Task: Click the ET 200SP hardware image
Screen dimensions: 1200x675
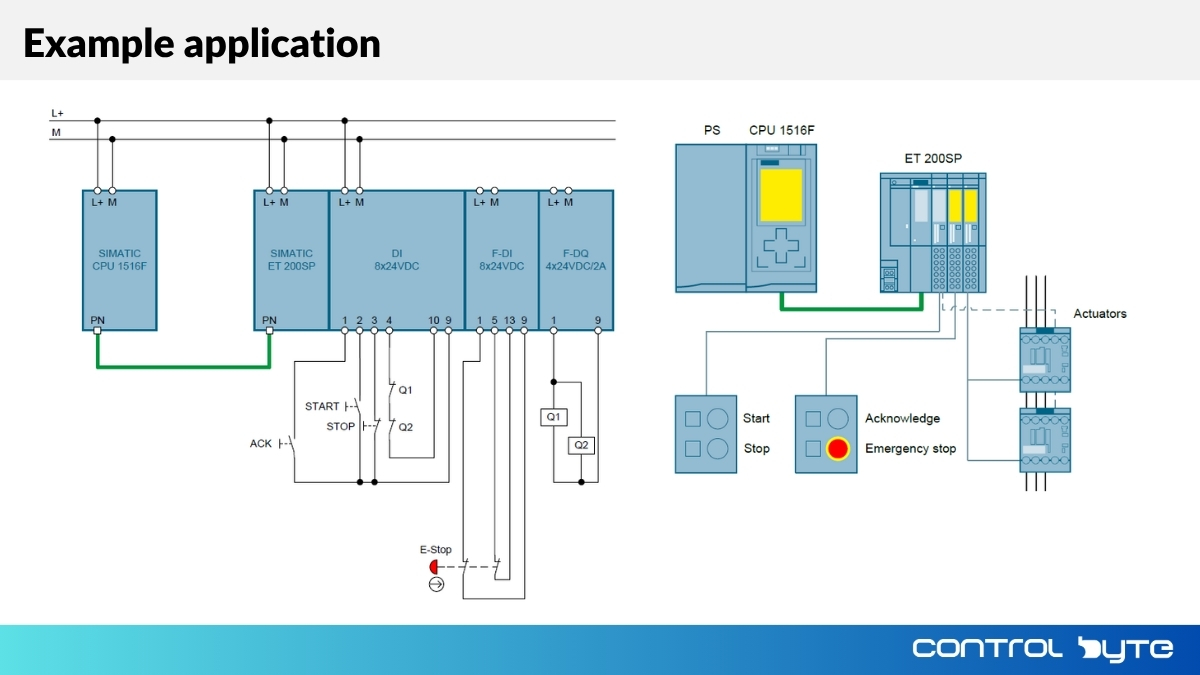Action: (x=933, y=233)
